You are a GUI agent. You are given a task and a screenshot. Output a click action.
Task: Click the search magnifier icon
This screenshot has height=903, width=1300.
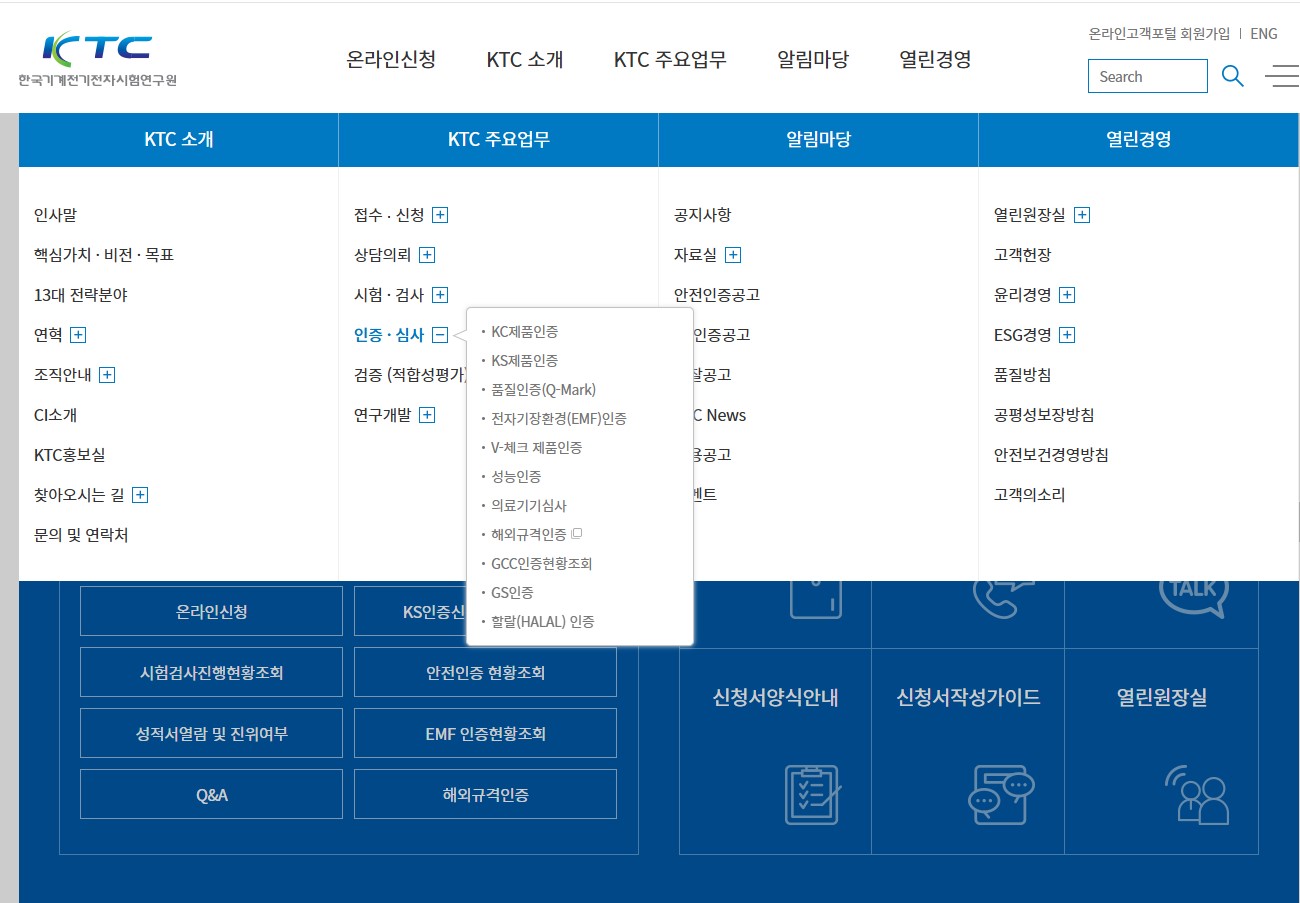click(x=1233, y=76)
